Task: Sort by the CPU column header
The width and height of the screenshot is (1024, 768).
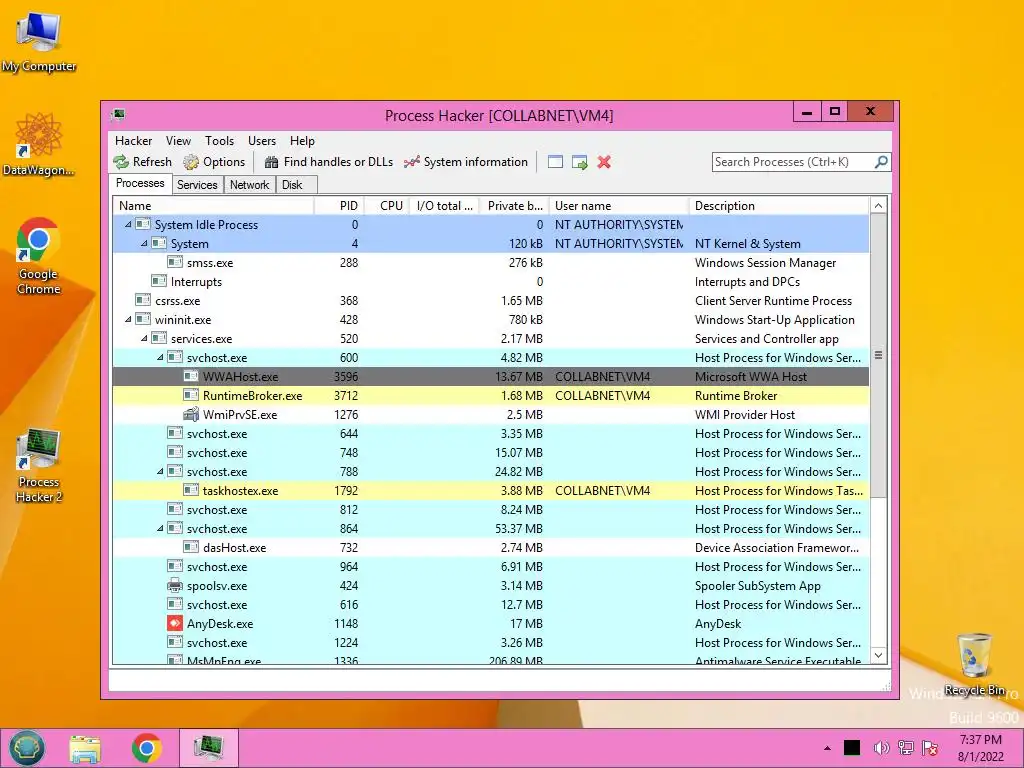Action: 387,206
